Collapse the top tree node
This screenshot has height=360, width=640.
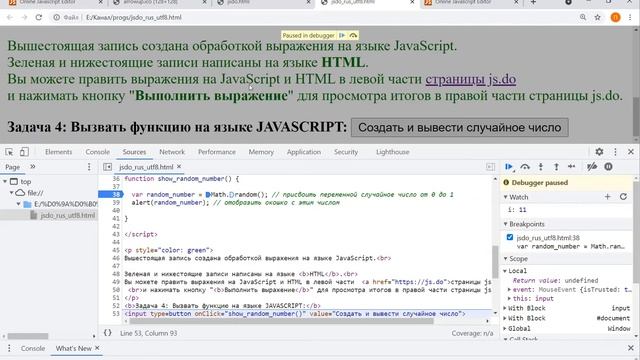(x=5, y=181)
